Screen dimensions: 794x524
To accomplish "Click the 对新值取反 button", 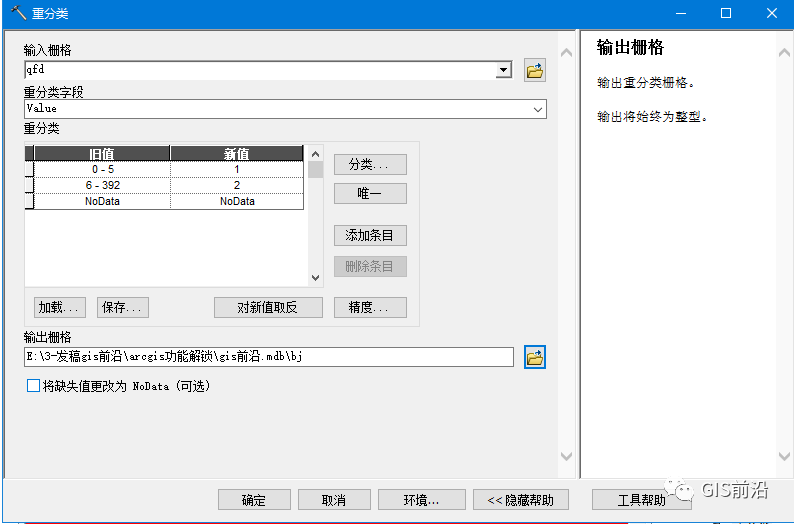I will point(268,307).
